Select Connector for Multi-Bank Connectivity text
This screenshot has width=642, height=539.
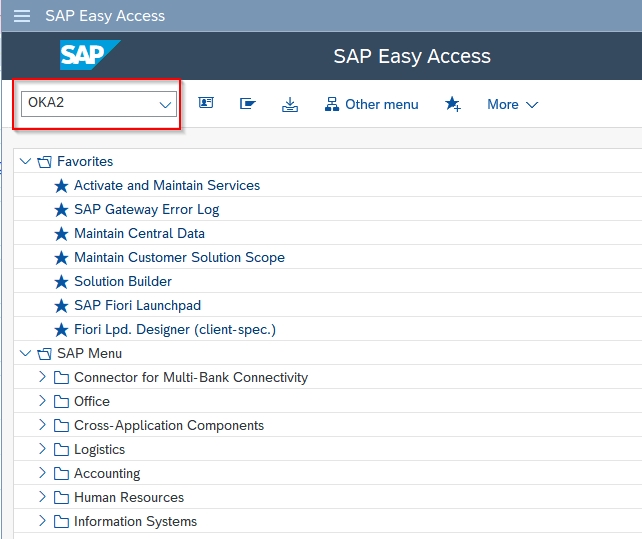point(191,377)
